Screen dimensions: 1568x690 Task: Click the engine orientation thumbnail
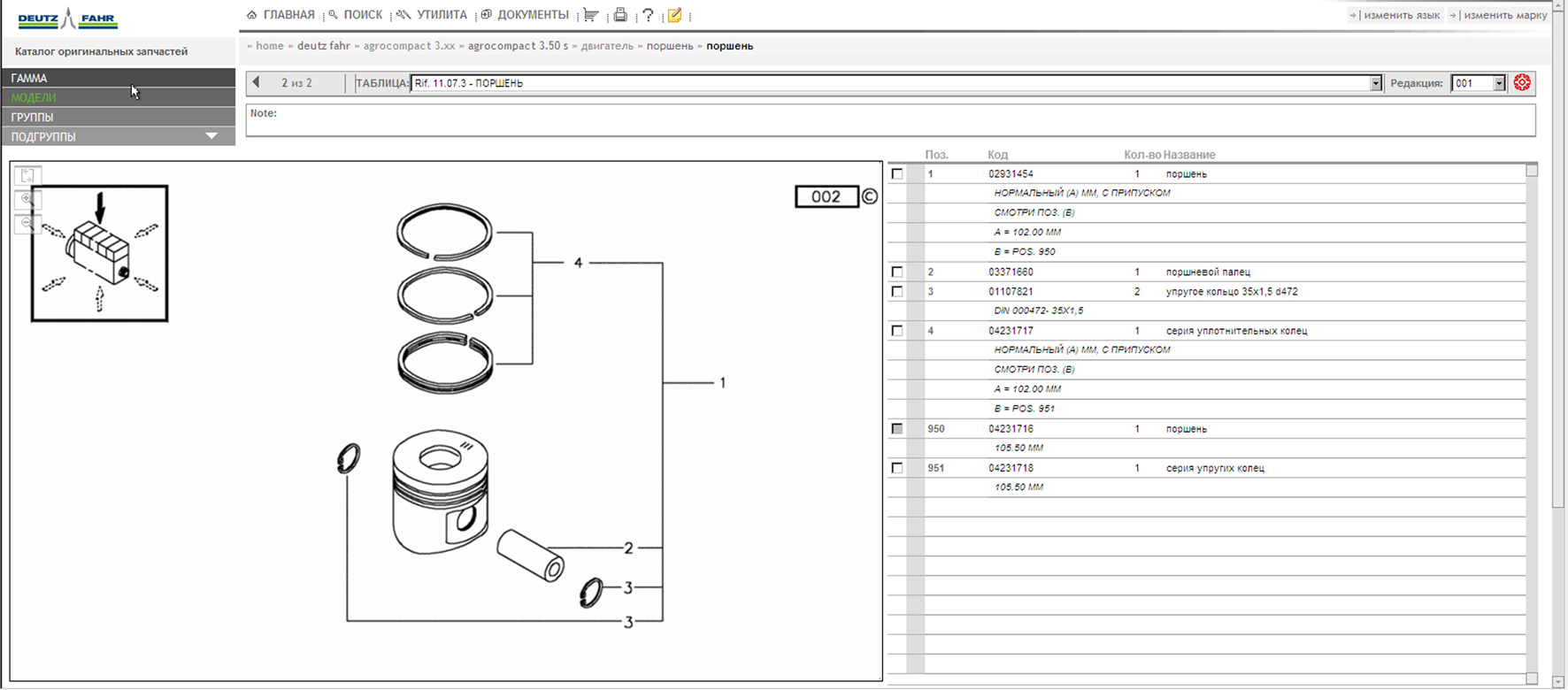tap(99, 254)
